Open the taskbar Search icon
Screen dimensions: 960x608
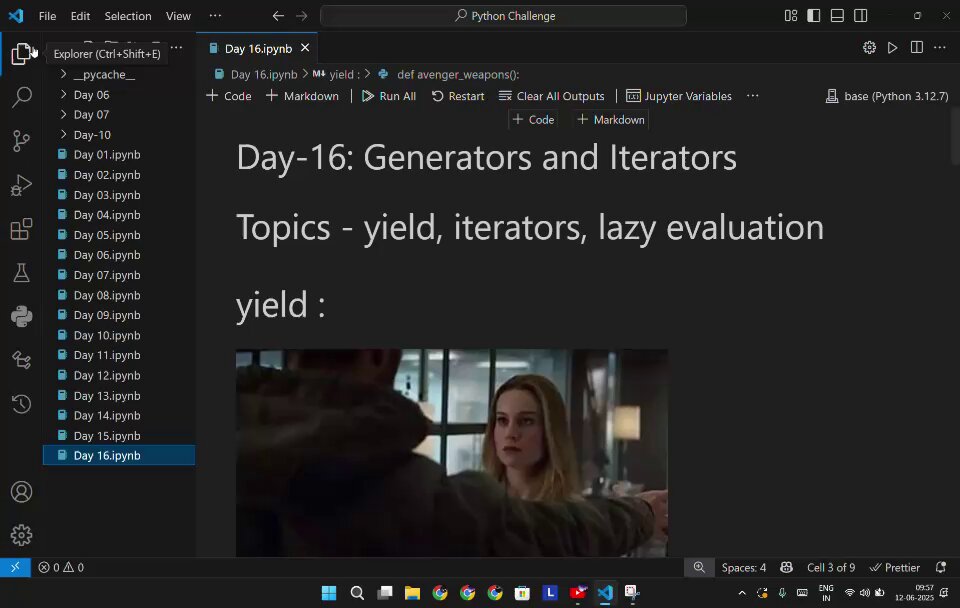pyautogui.click(x=357, y=593)
